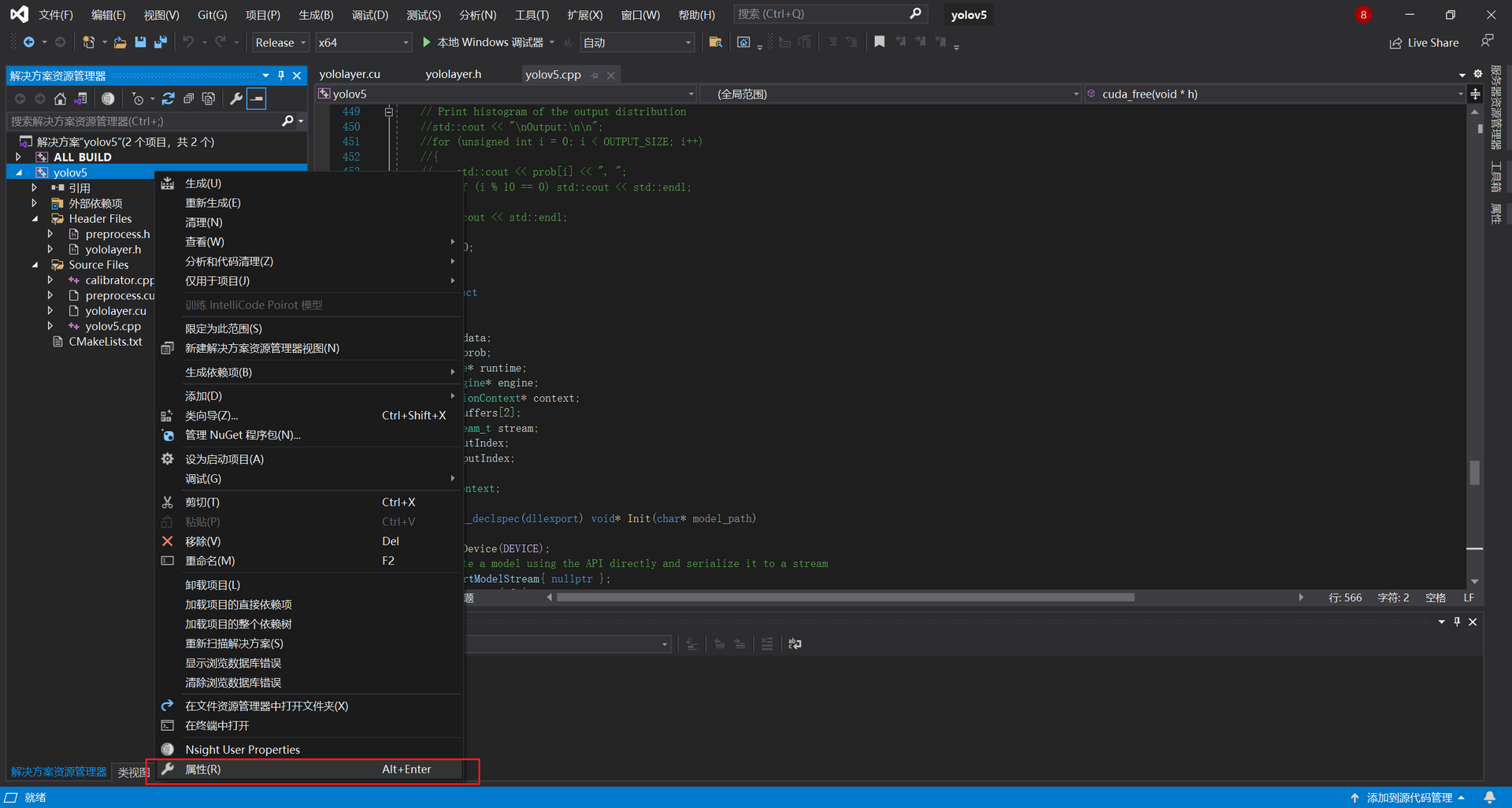Screen dimensions: 1512x808
Task: Click Sync with Active Document icon
Action: pyautogui.click(x=168, y=98)
